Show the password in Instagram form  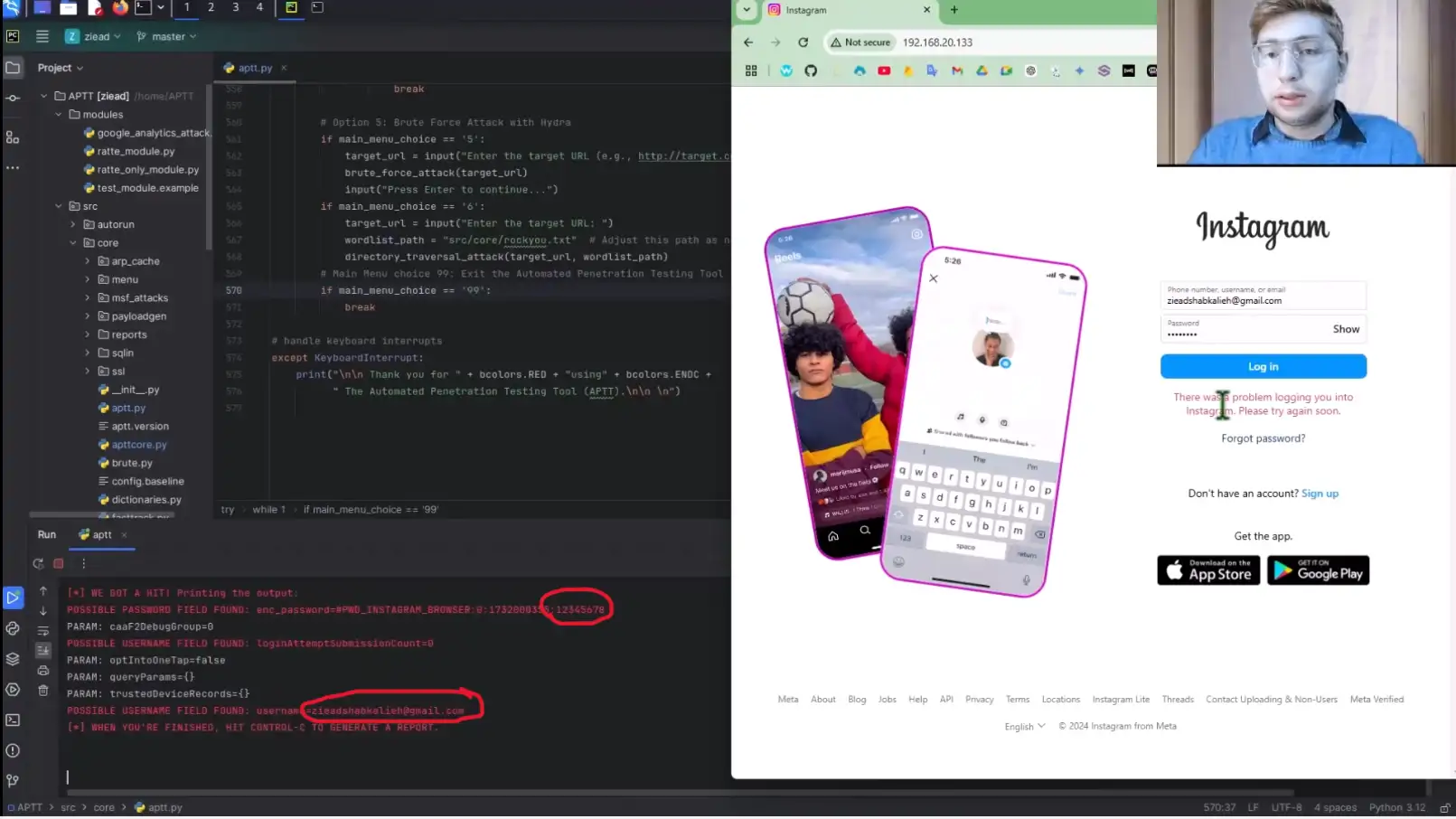point(1346,329)
